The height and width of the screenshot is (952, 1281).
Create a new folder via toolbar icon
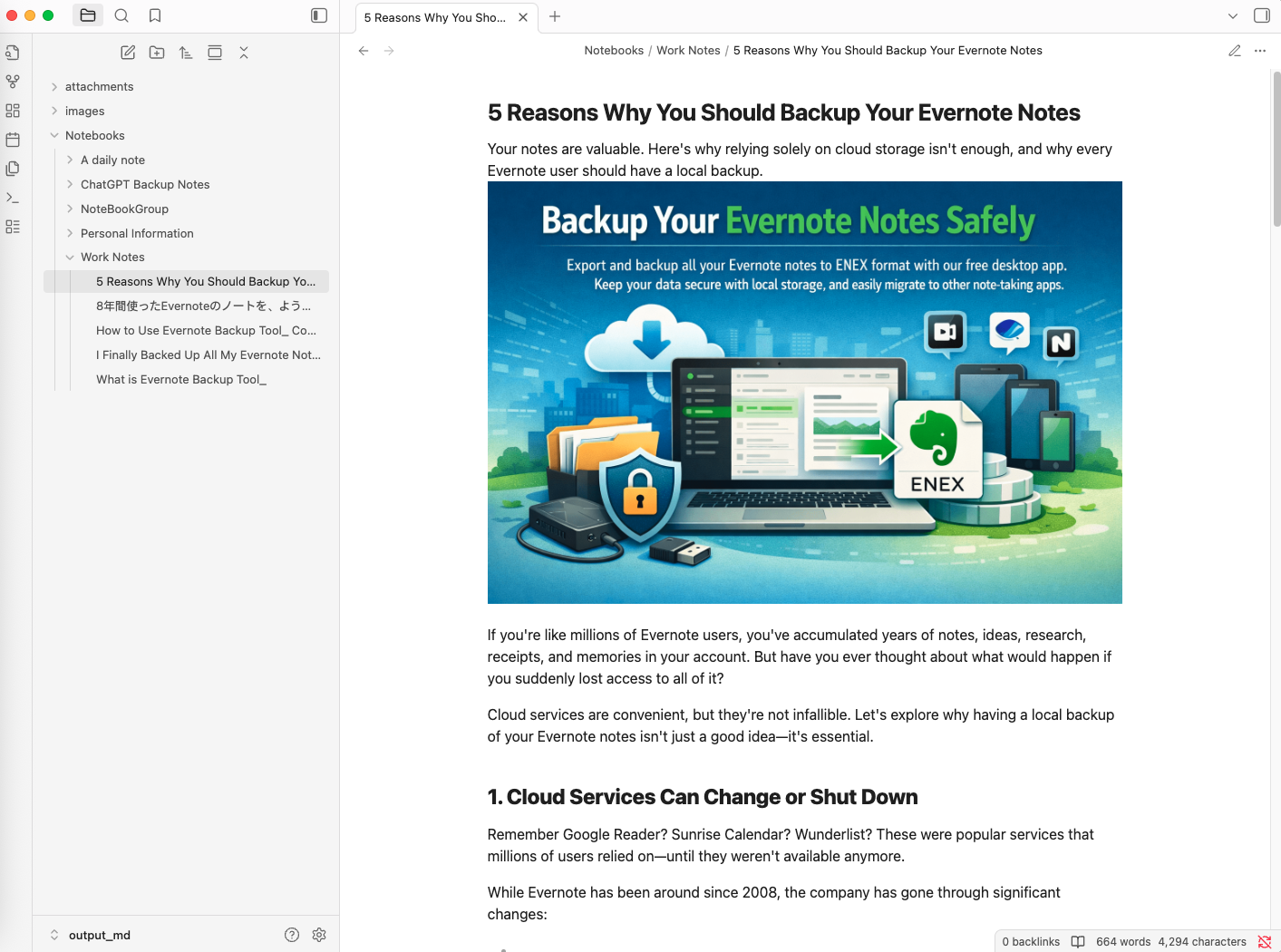point(157,53)
